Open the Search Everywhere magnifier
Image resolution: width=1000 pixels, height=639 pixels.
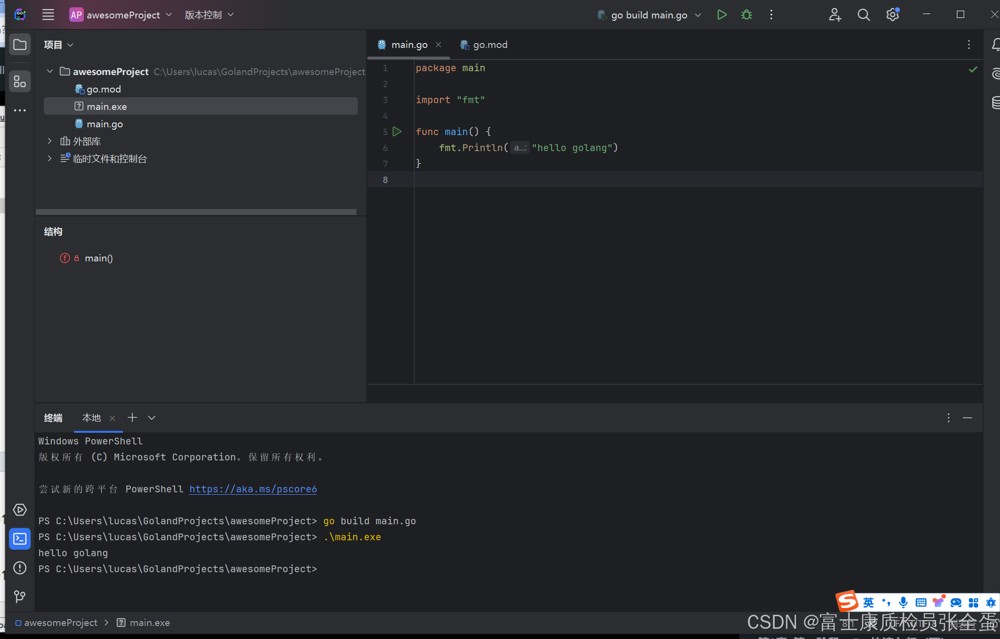click(863, 15)
